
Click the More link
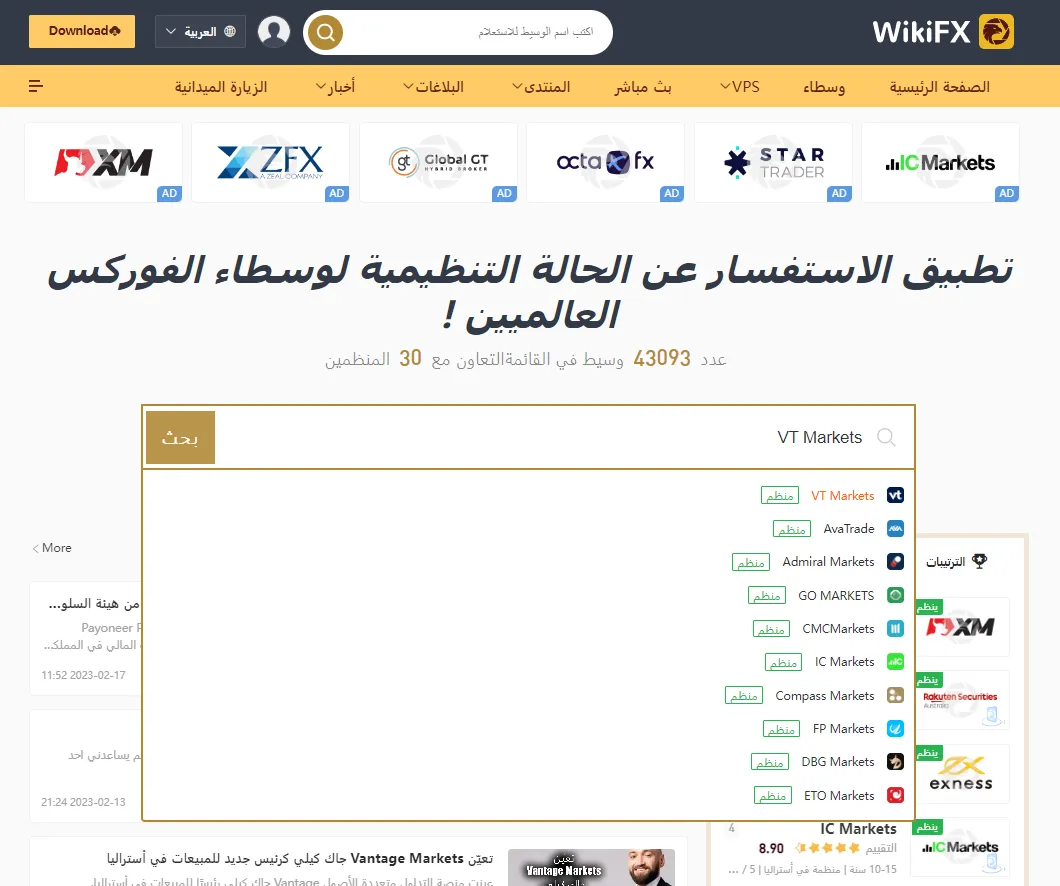click(x=52, y=547)
